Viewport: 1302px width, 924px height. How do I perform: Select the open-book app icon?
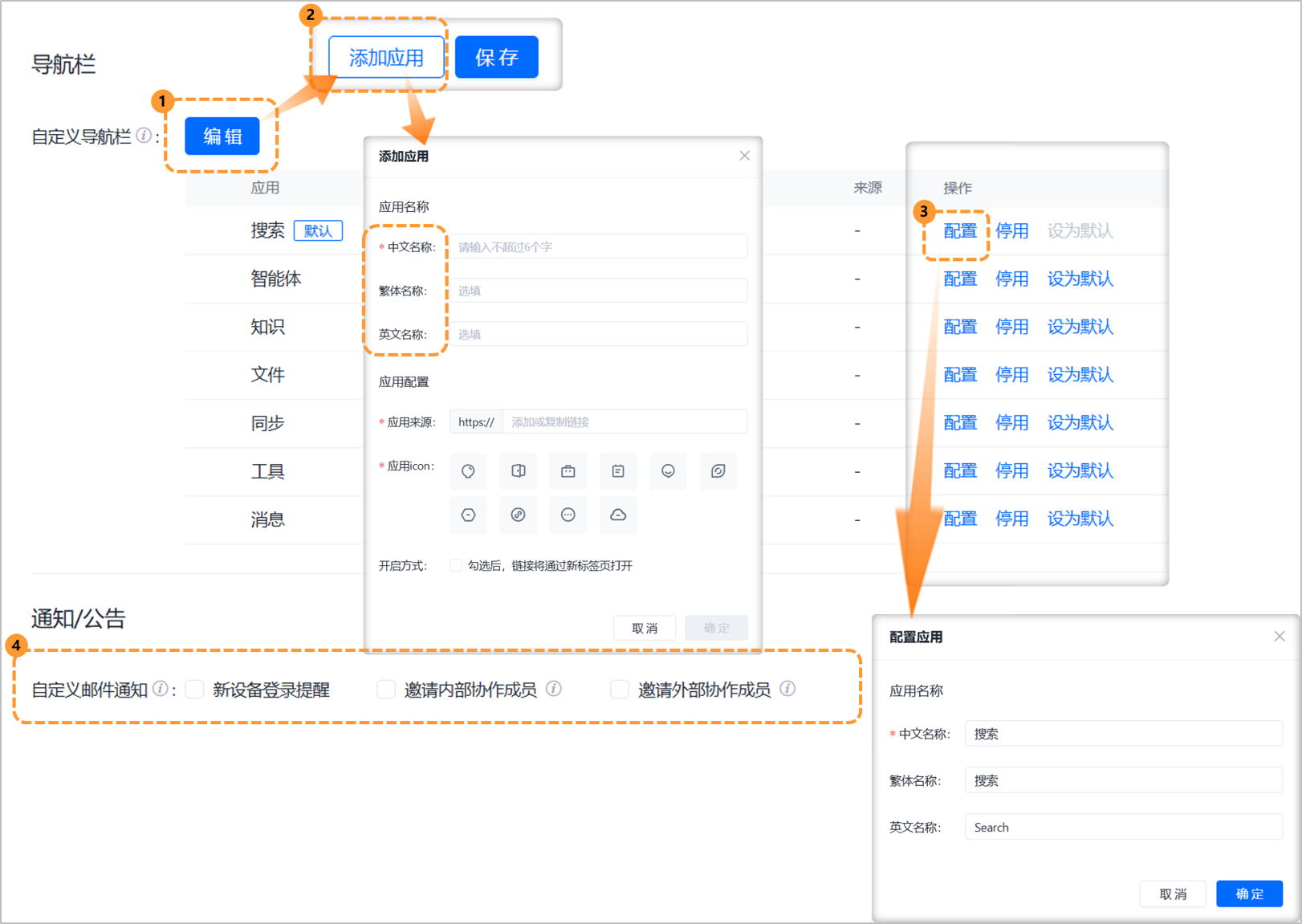tap(518, 471)
